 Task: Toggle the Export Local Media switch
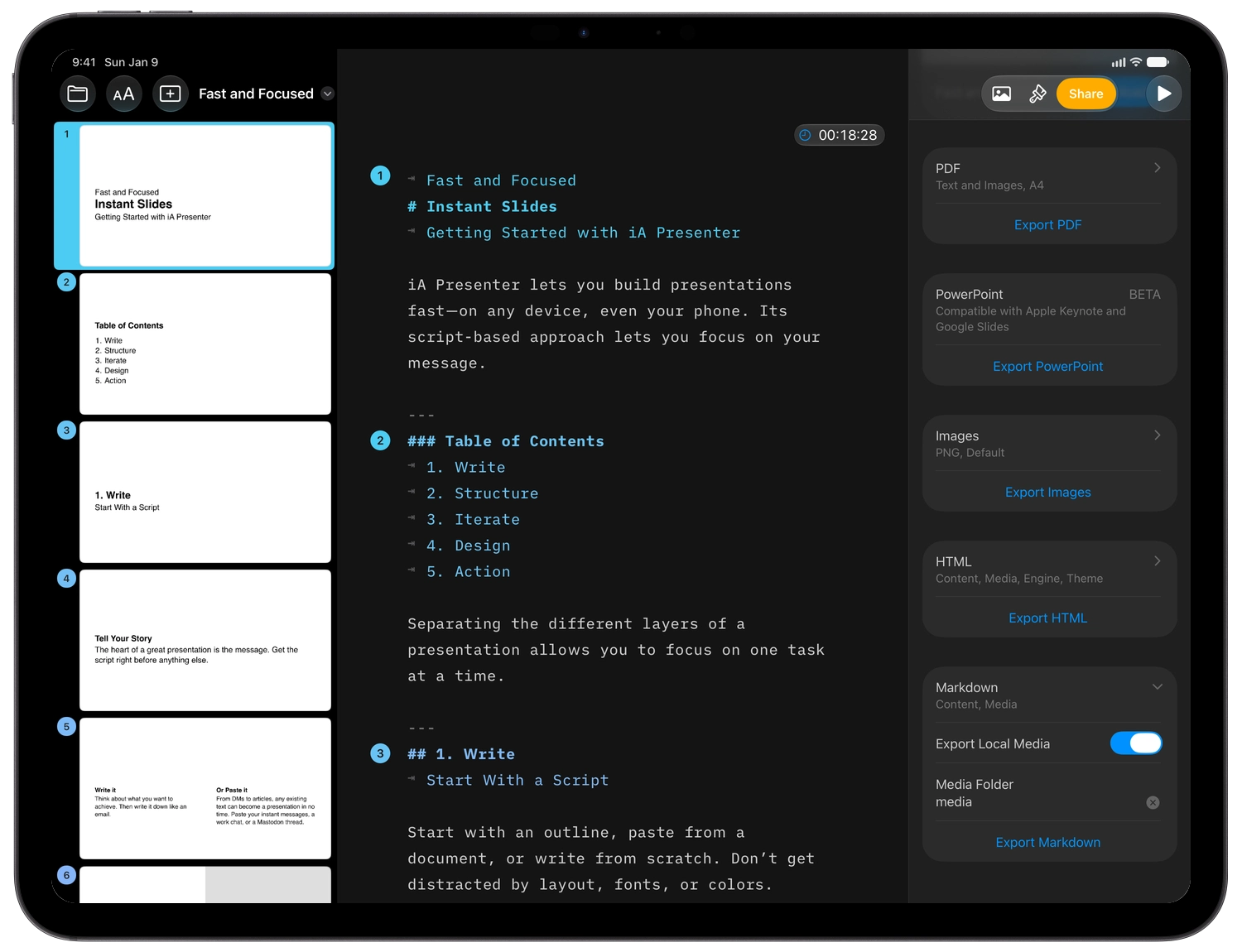[1136, 743]
